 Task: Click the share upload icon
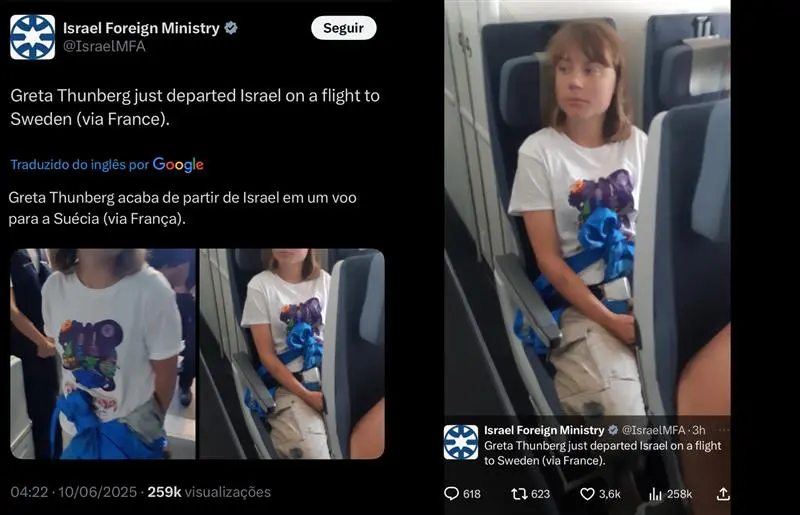(x=723, y=493)
